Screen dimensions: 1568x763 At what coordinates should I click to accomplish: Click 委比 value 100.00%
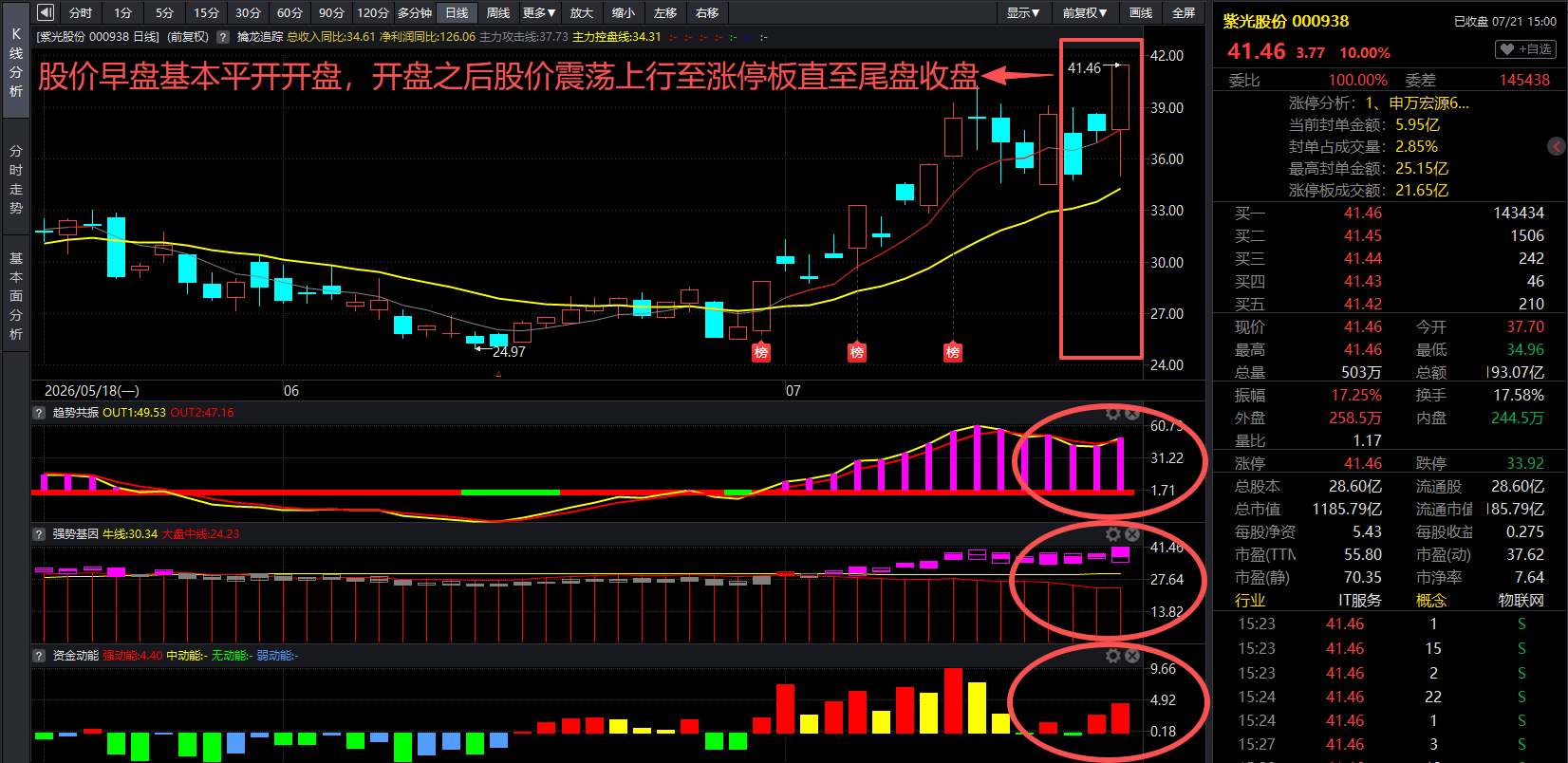click(x=1357, y=80)
